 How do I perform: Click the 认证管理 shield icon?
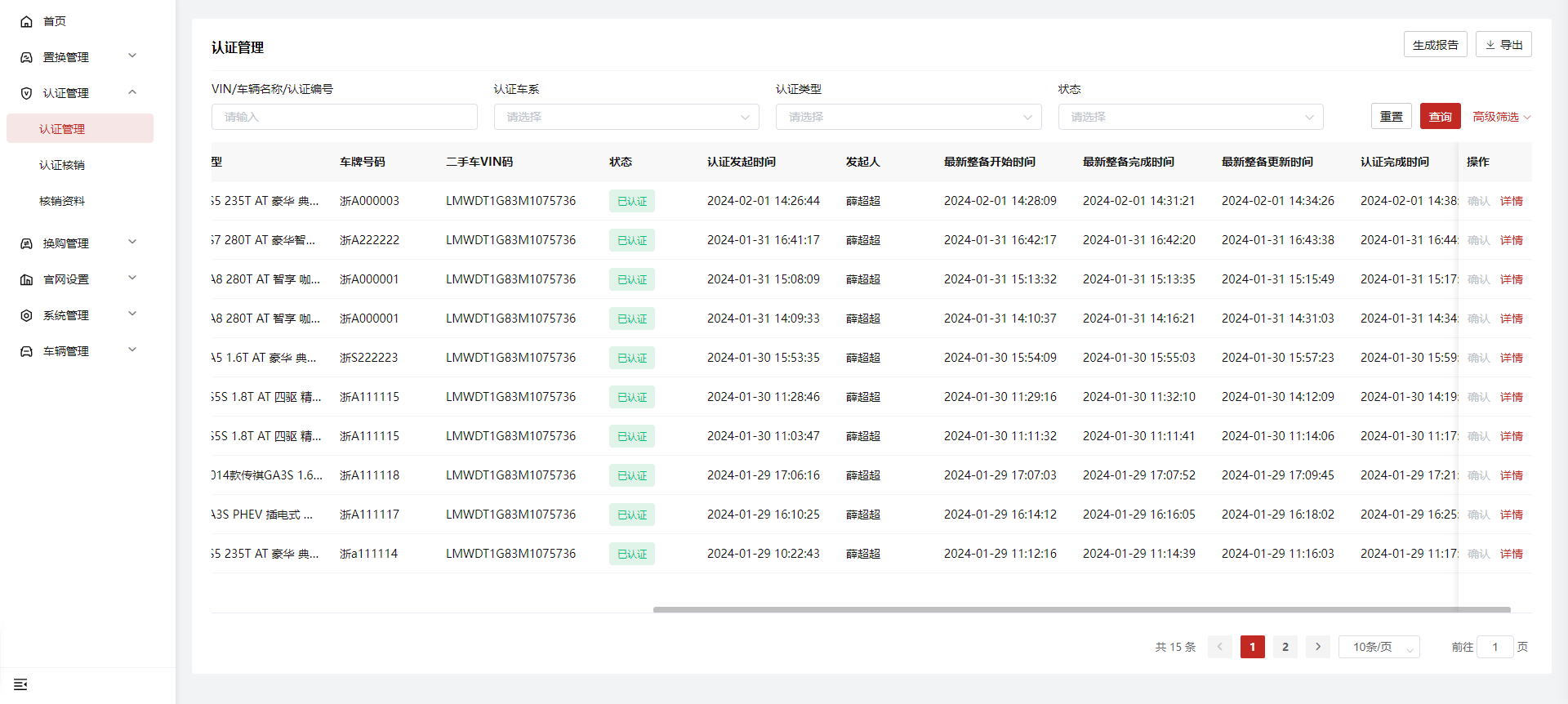coord(26,93)
